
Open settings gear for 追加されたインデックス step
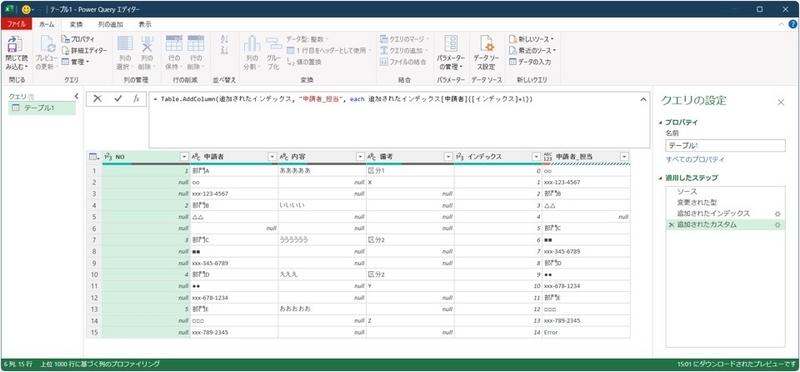778,214
